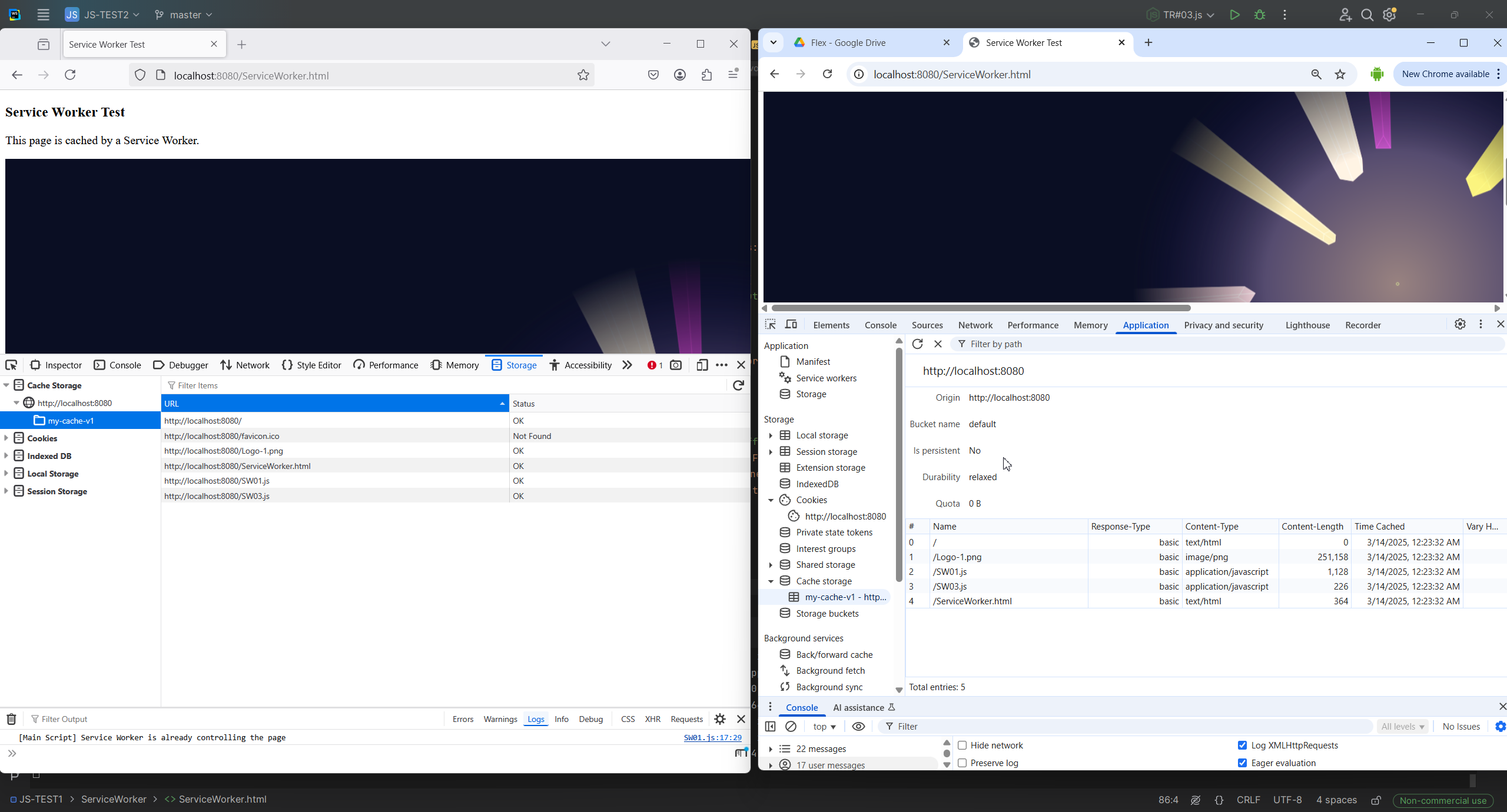
Task: Expand Indexed DB in Firefox storage tree
Action: [x=6, y=455]
